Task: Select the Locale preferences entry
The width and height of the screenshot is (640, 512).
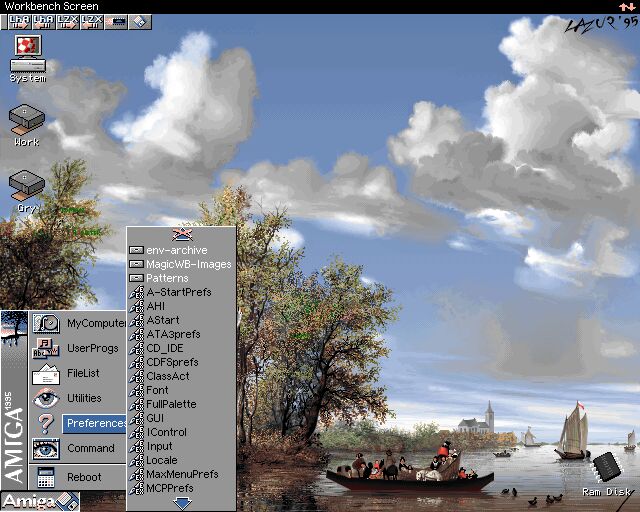Action: pos(181,460)
